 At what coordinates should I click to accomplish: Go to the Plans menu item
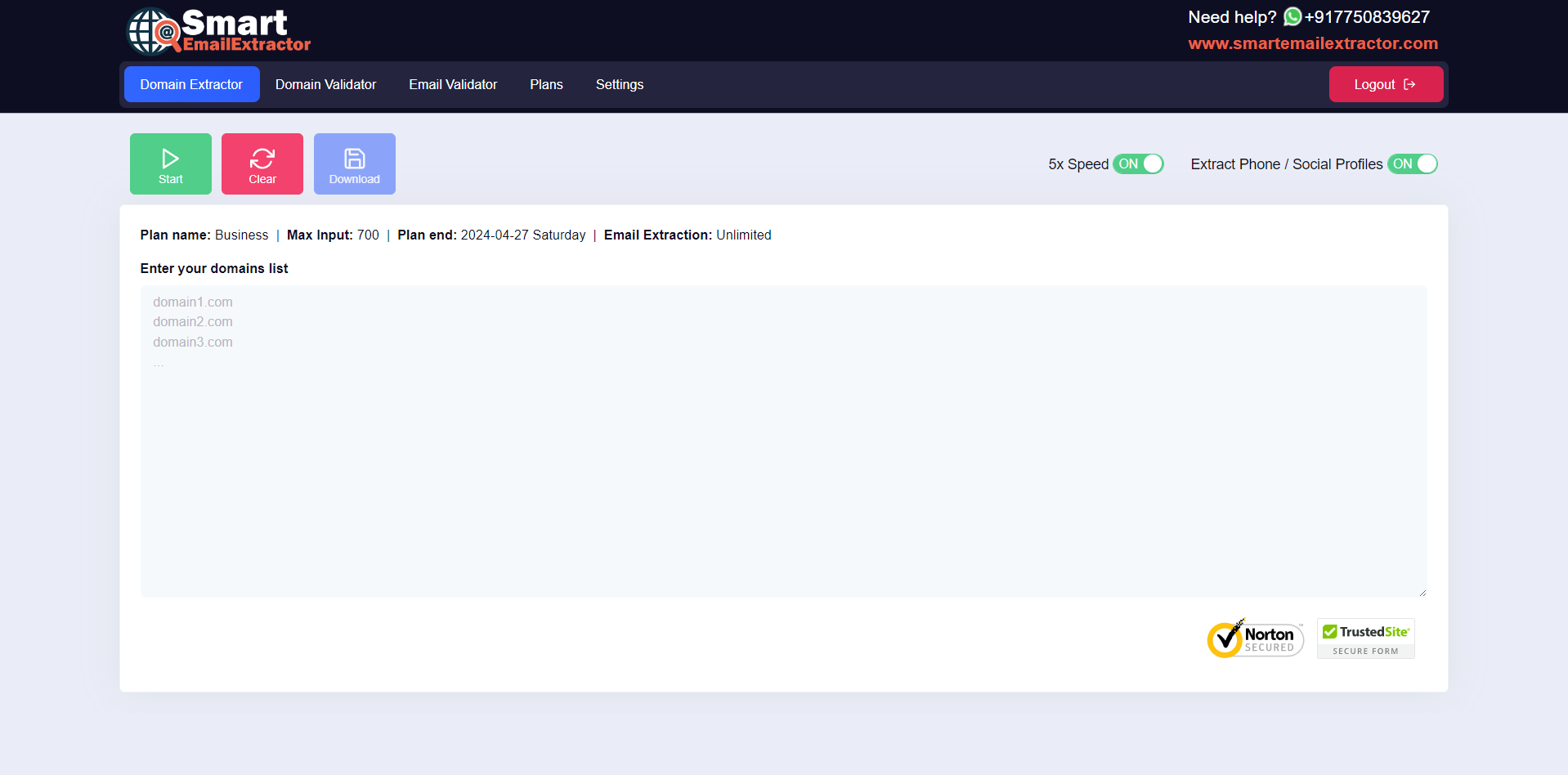point(546,84)
